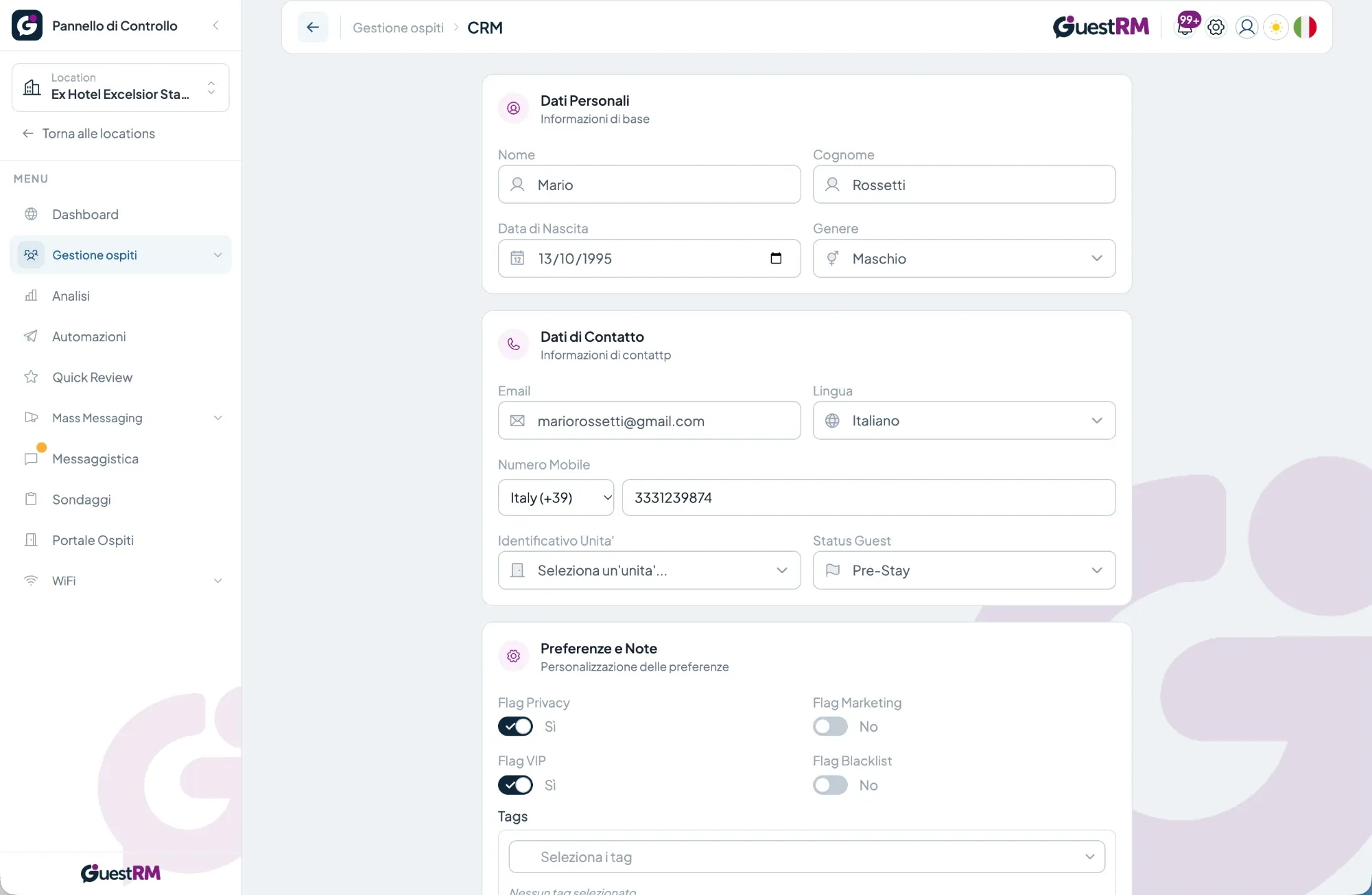Click GuestRM logo at sidebar bottom
1372x895 pixels.
click(x=121, y=873)
